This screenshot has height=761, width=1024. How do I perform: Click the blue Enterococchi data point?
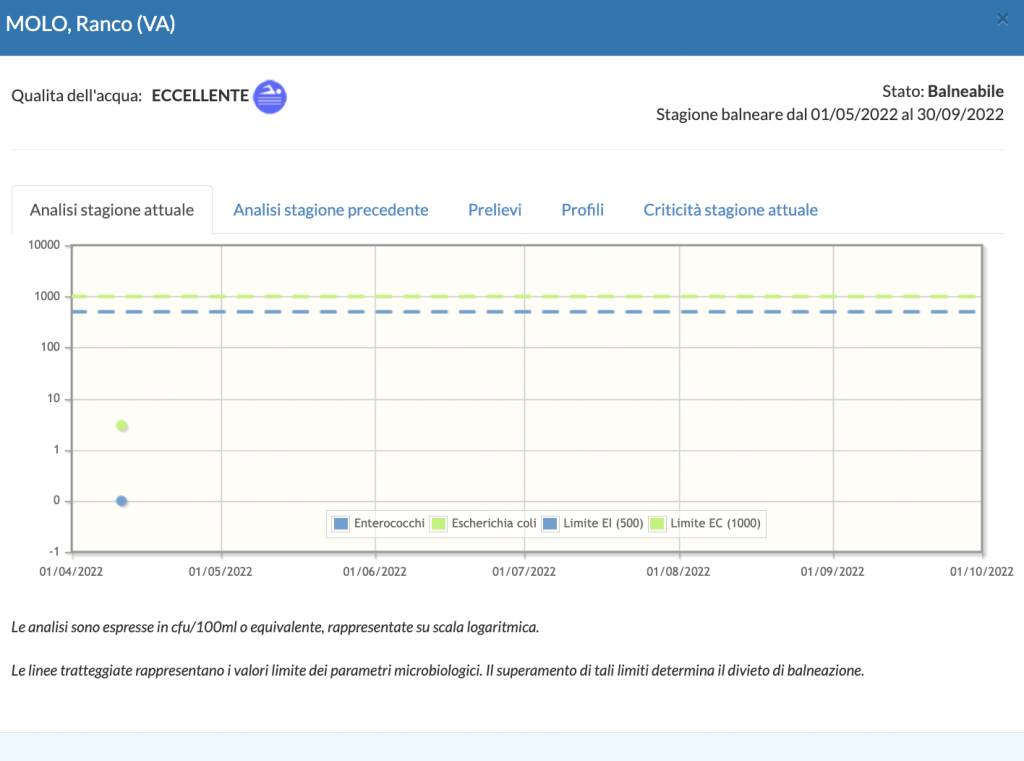[121, 501]
